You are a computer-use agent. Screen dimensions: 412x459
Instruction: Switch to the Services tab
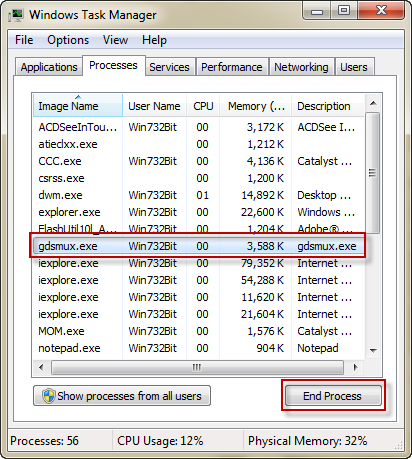pos(169,67)
